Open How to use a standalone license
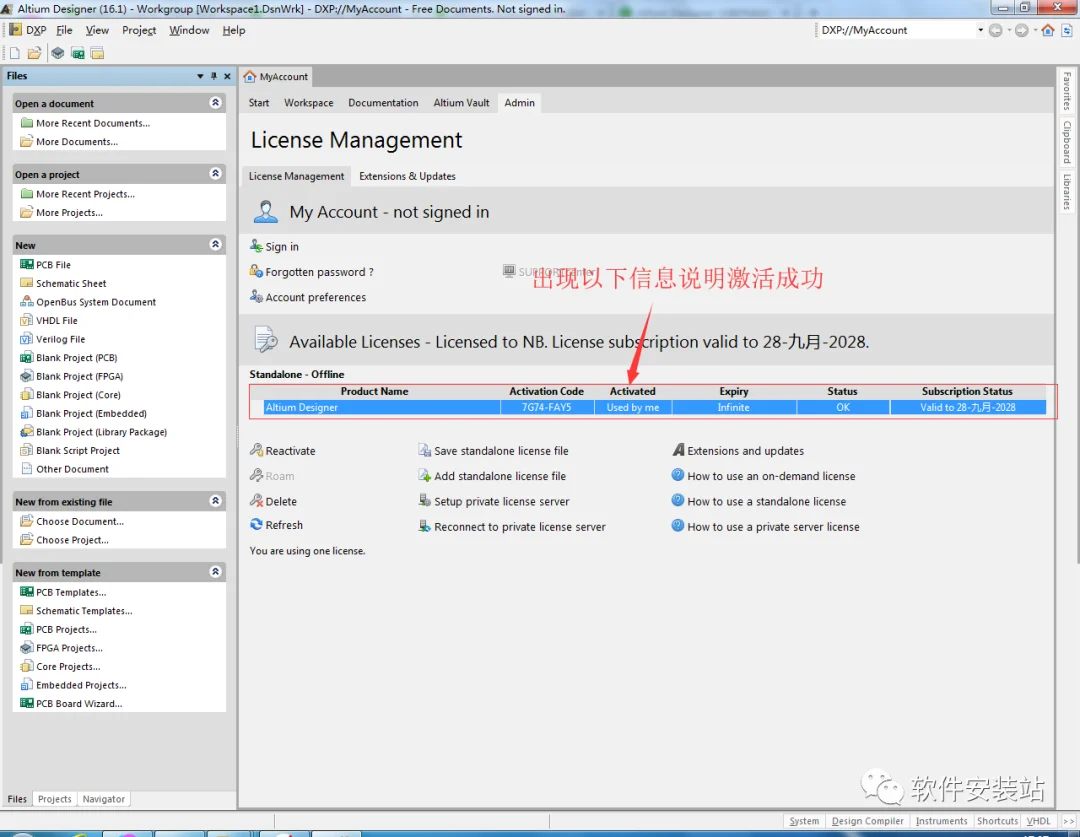The width and height of the screenshot is (1080, 837). (767, 502)
